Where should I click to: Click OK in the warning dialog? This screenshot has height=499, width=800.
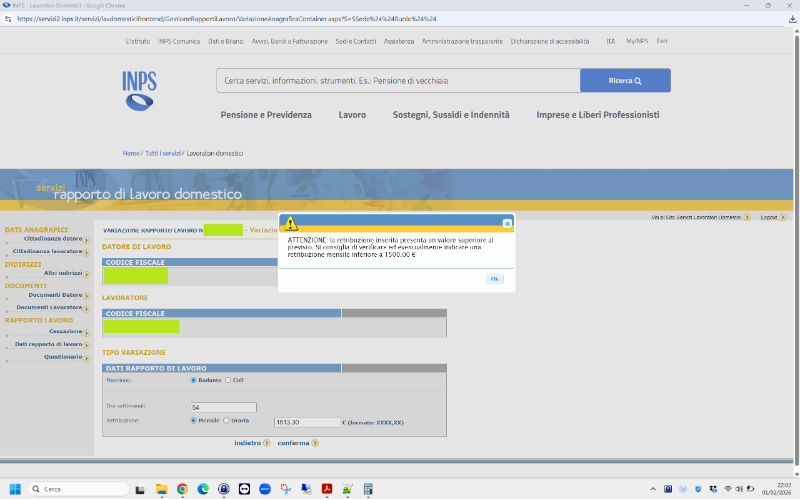495,279
